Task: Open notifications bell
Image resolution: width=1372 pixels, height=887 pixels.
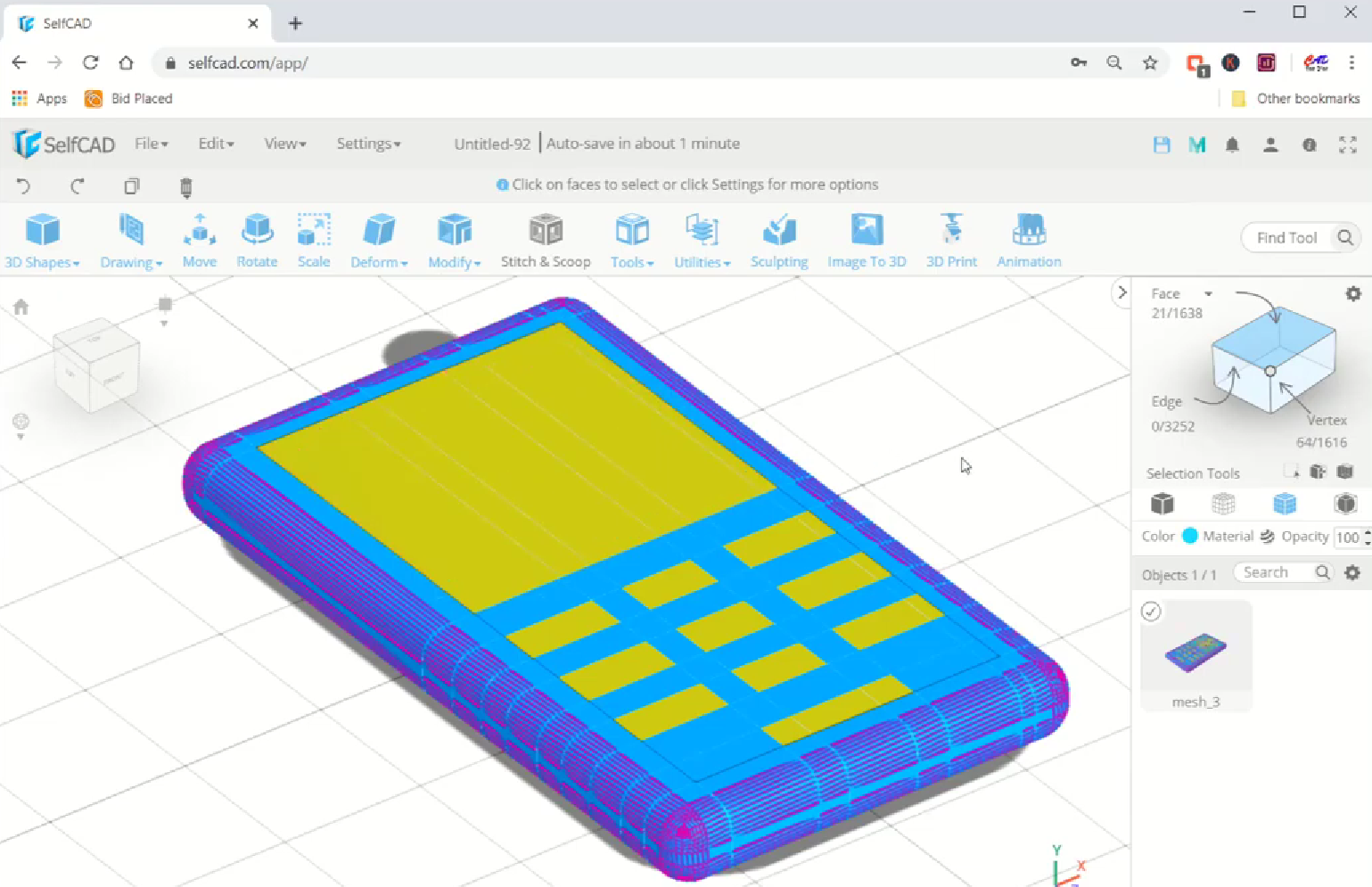Action: [x=1233, y=144]
